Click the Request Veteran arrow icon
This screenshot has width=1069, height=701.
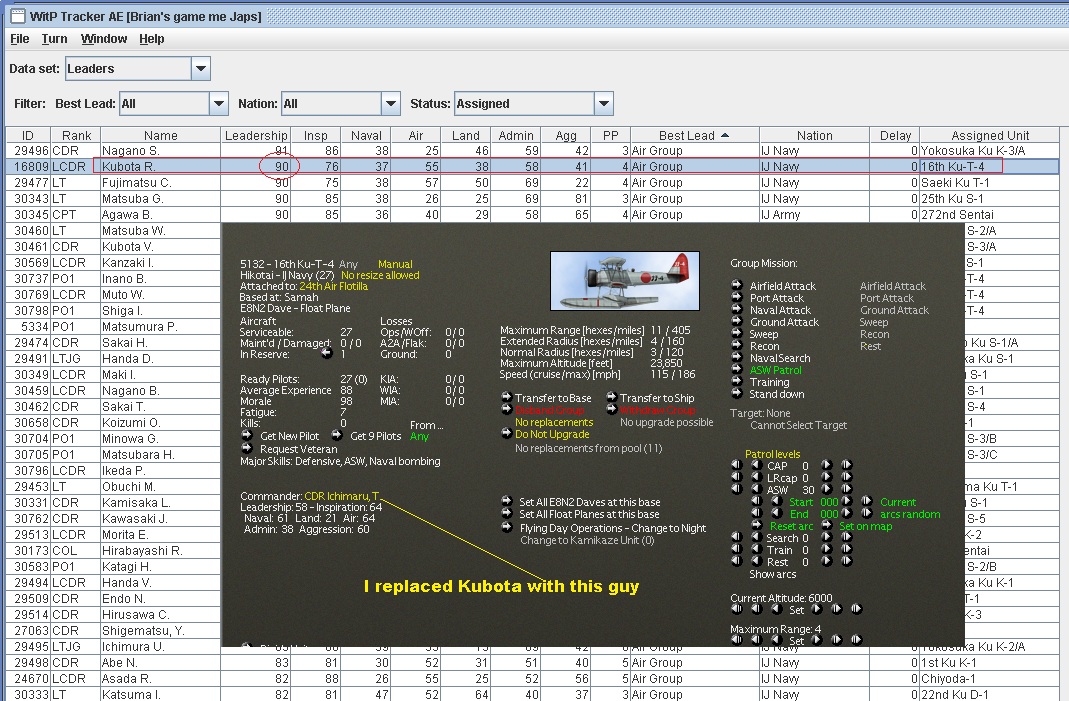246,449
